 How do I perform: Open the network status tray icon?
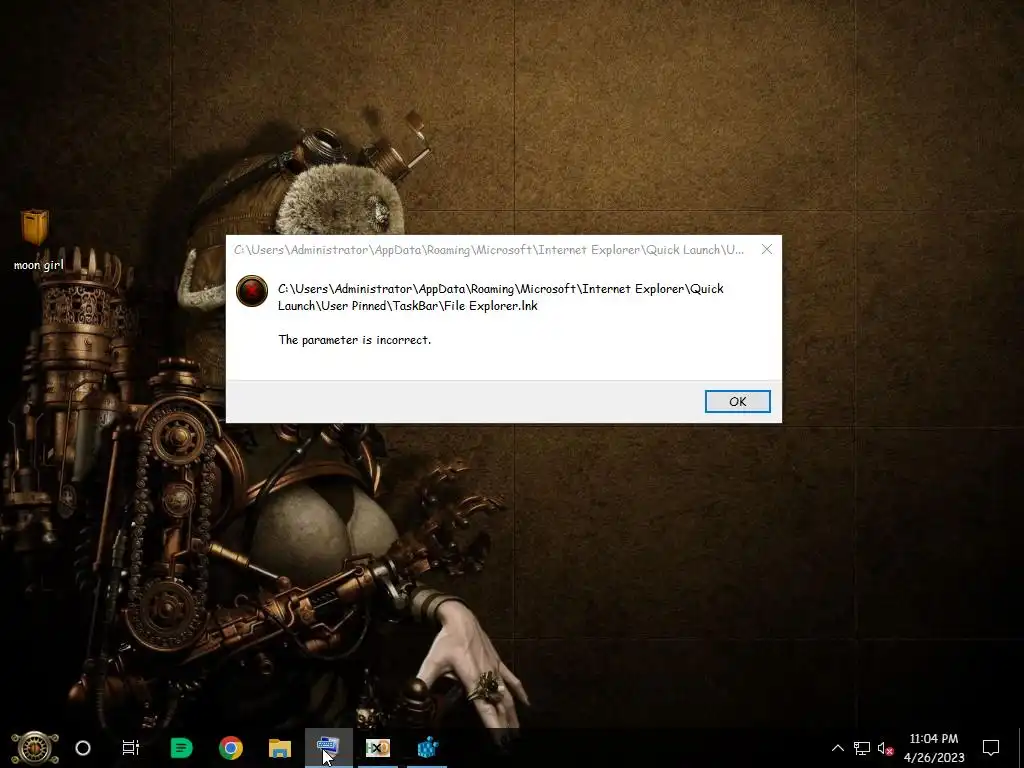click(x=862, y=748)
